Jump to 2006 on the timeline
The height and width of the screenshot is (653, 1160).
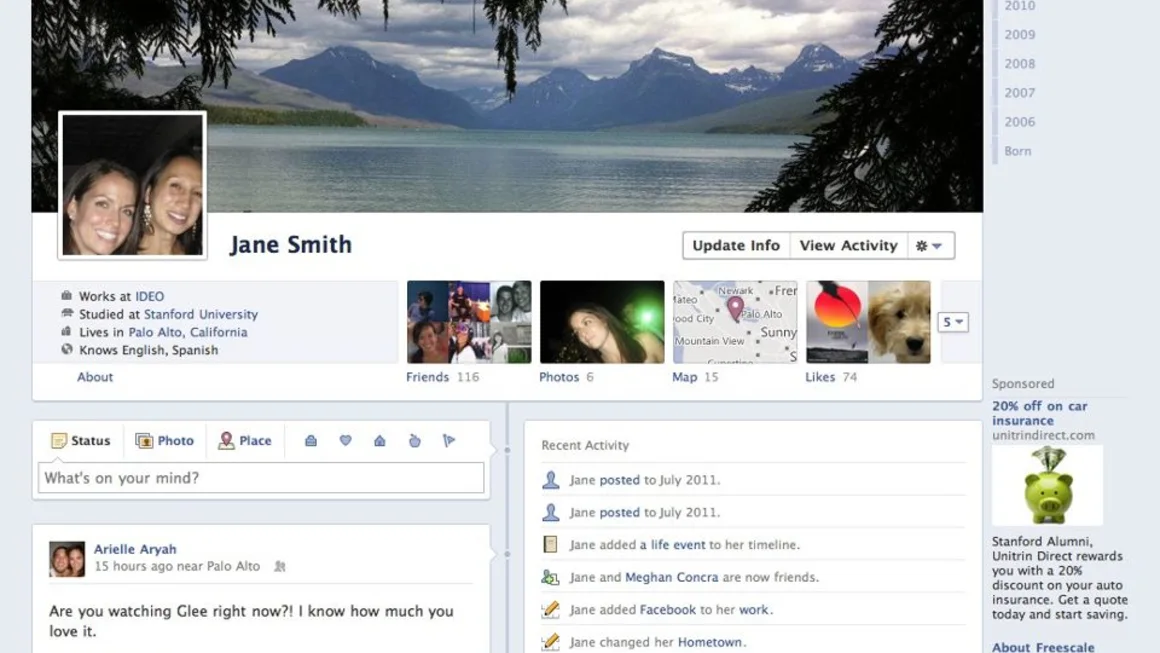[1019, 122]
